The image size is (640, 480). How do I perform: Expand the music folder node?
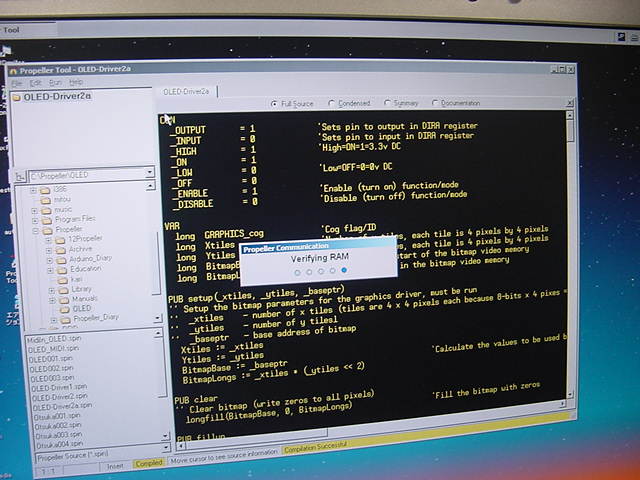[x=35, y=211]
